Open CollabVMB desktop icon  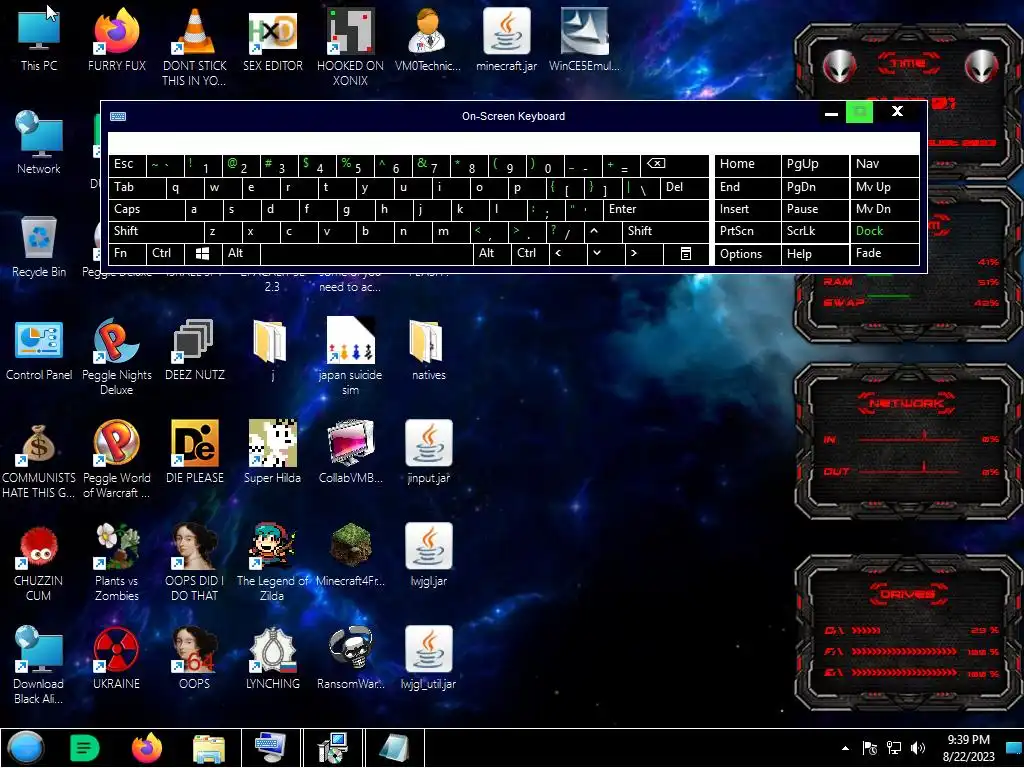click(x=350, y=452)
